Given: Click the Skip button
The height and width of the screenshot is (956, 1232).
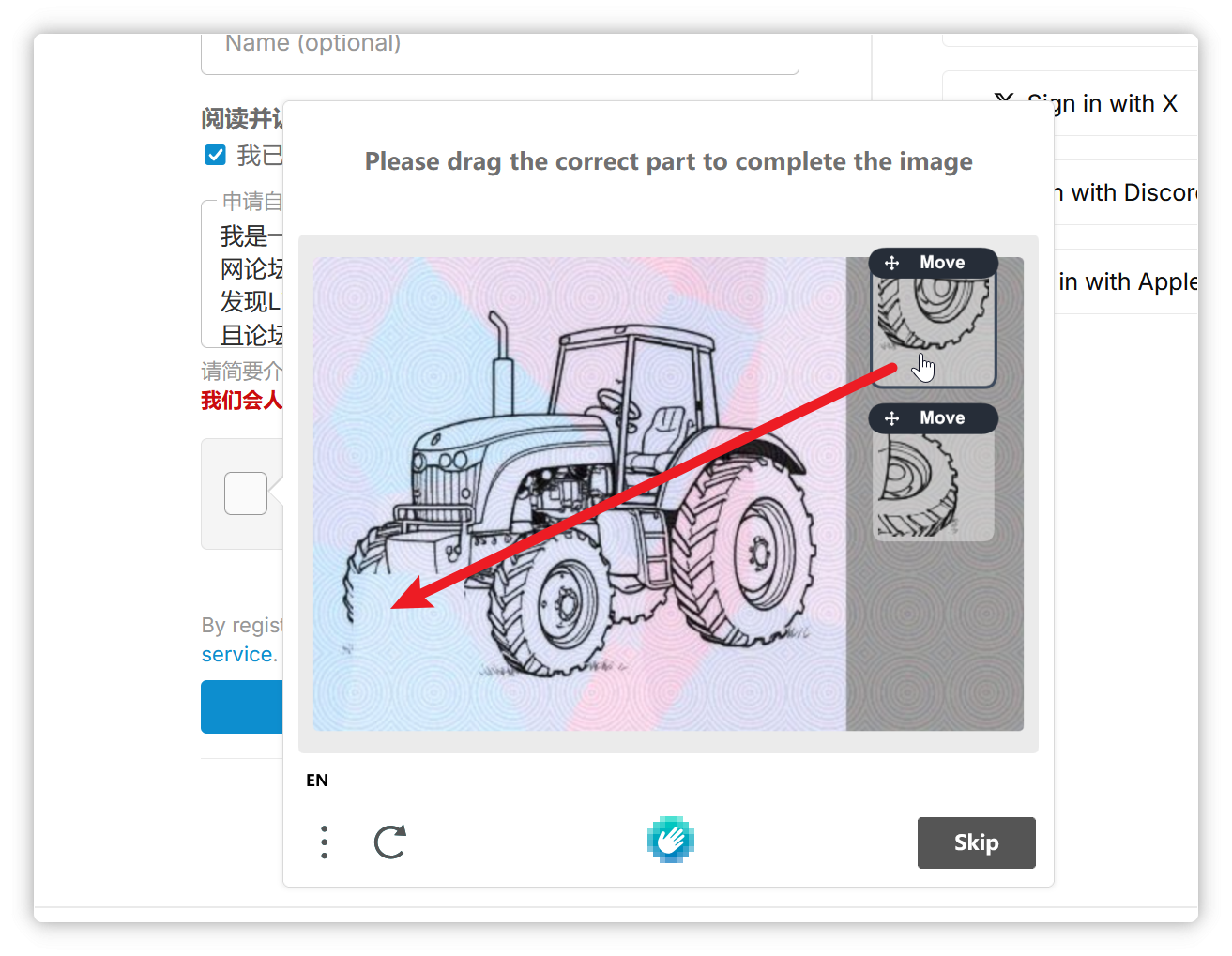Looking at the screenshot, I should click(x=976, y=842).
